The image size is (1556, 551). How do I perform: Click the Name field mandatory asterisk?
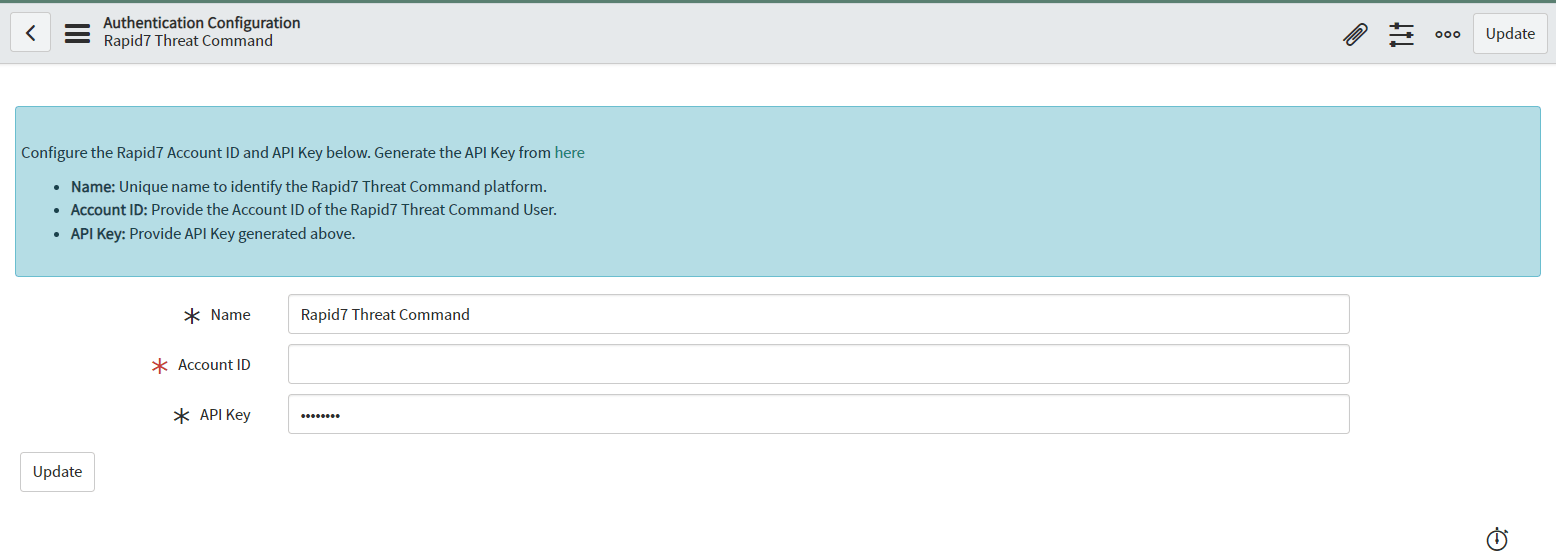[192, 316]
